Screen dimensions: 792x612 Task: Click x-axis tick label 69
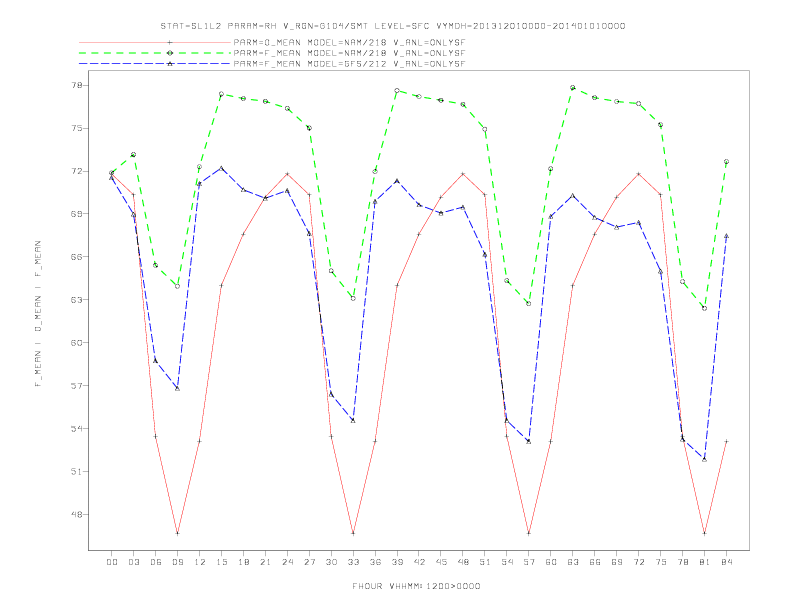tap(617, 562)
